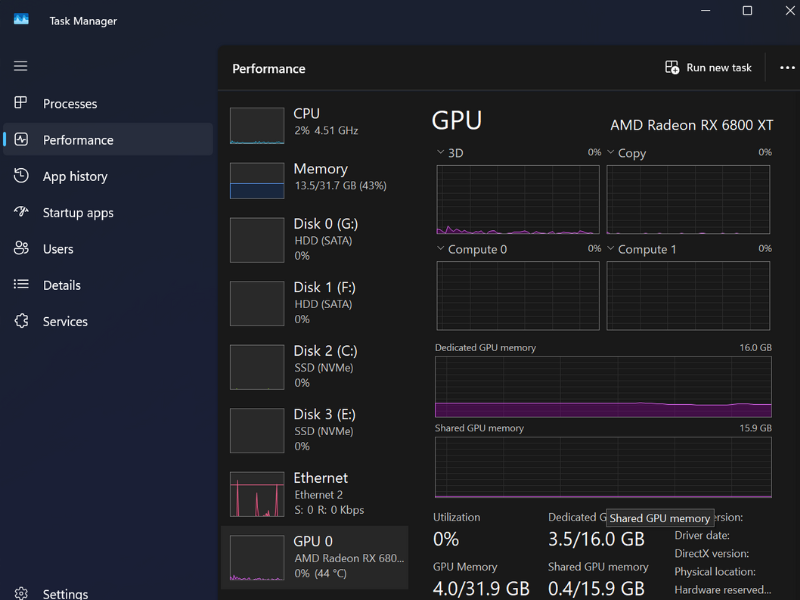Click the Processes sidebar icon
The image size is (800, 600).
[x=21, y=103]
